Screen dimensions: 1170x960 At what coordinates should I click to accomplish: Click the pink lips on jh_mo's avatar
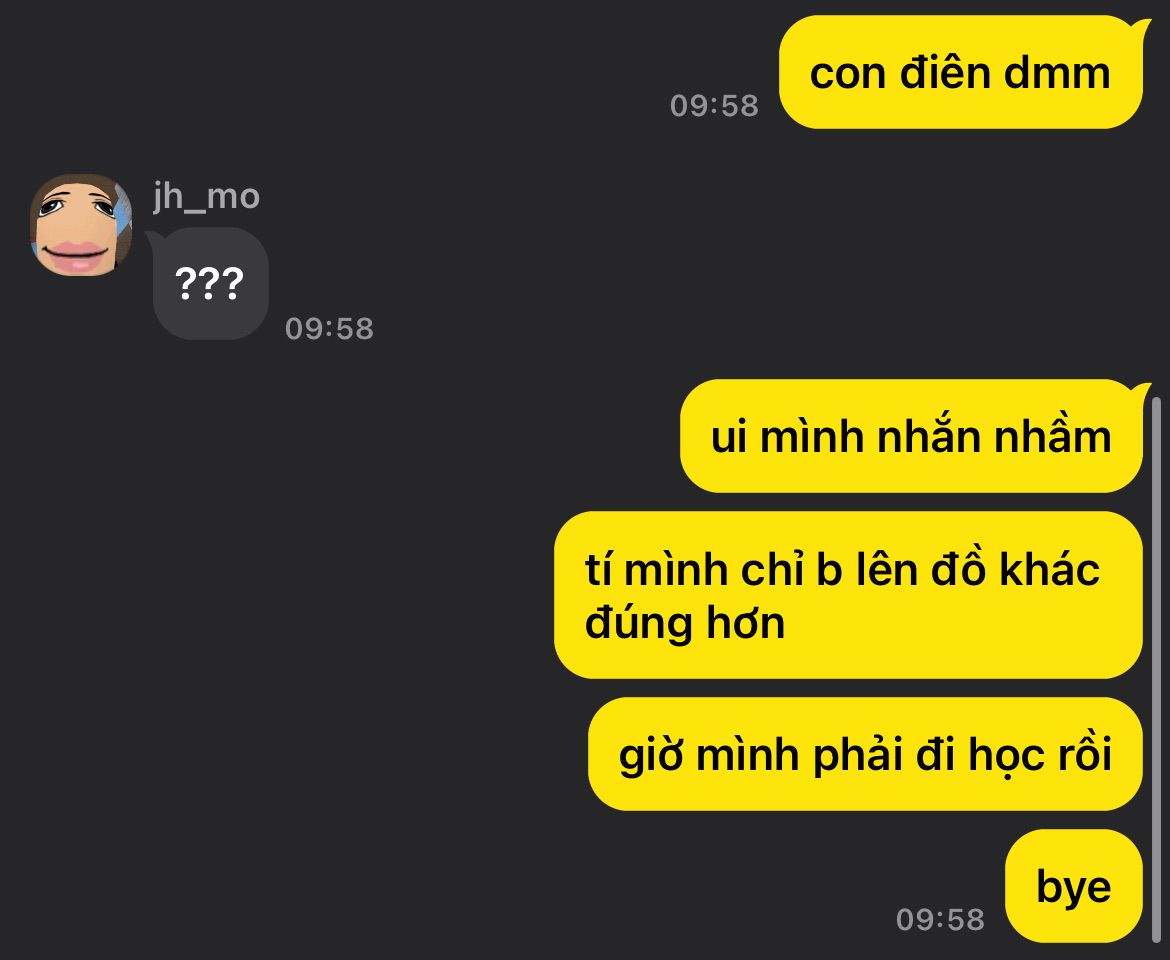pyautogui.click(x=75, y=255)
